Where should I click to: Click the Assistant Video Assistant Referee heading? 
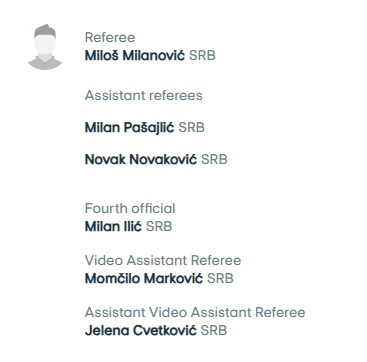(195, 313)
